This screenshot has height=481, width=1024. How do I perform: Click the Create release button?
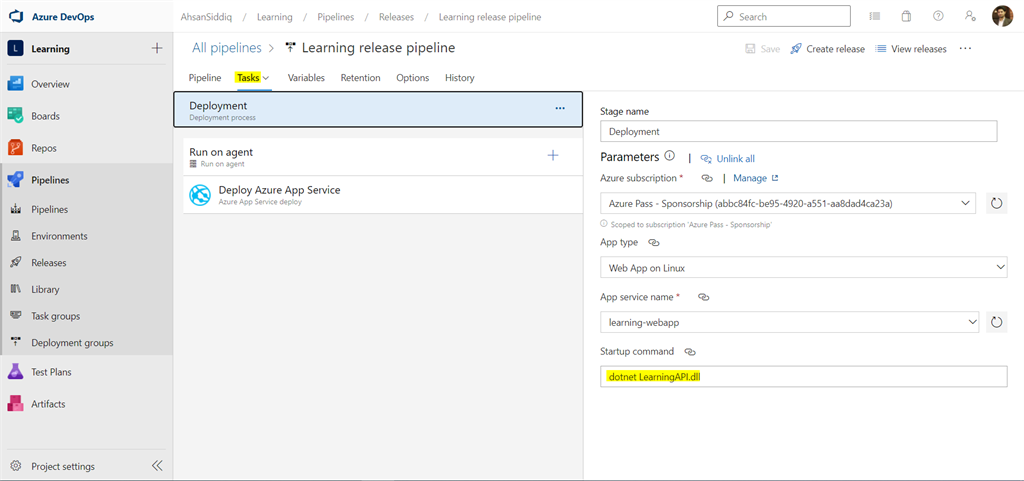pyautogui.click(x=827, y=49)
